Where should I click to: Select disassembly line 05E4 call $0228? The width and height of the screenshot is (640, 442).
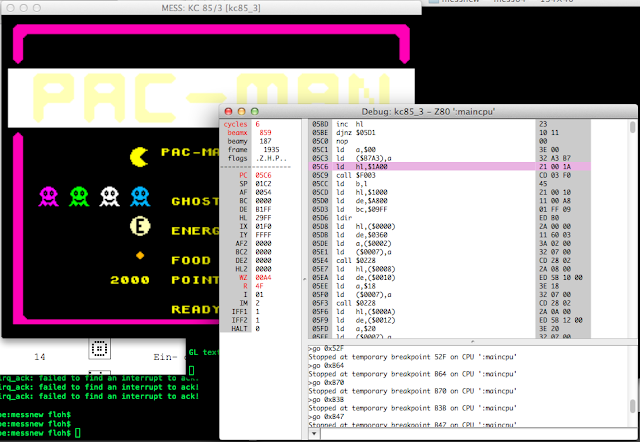450,260
